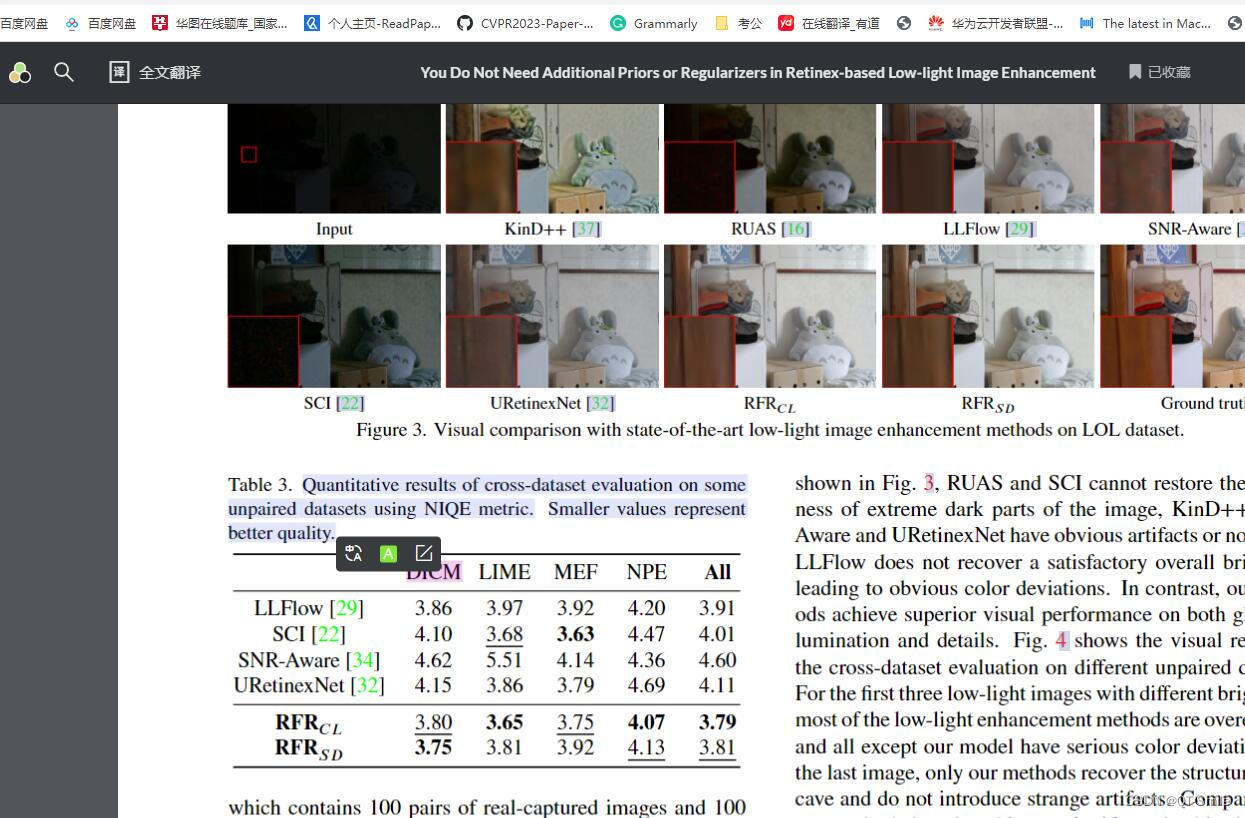
Task: Click the NPE column header in the table
Action: [646, 572]
